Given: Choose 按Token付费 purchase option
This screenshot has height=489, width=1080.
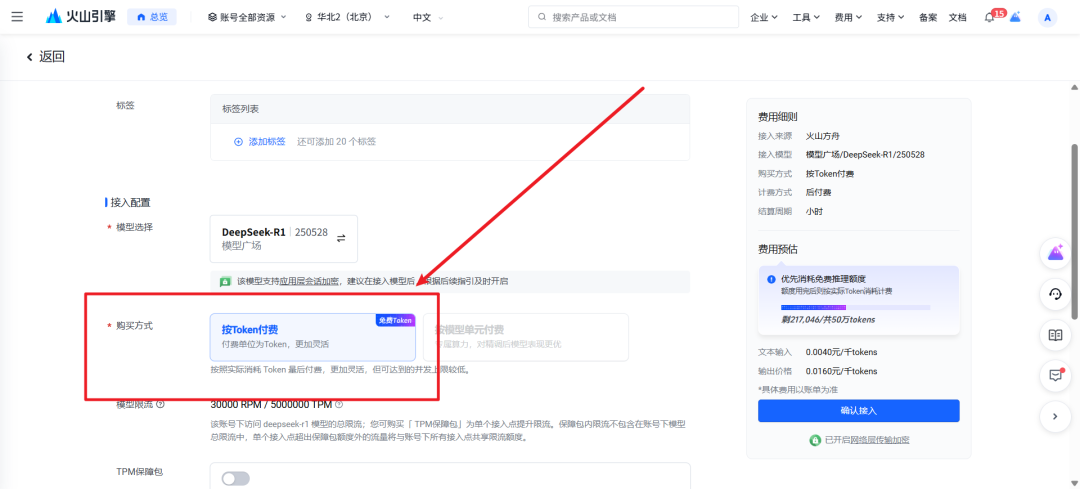Looking at the screenshot, I should point(313,337).
